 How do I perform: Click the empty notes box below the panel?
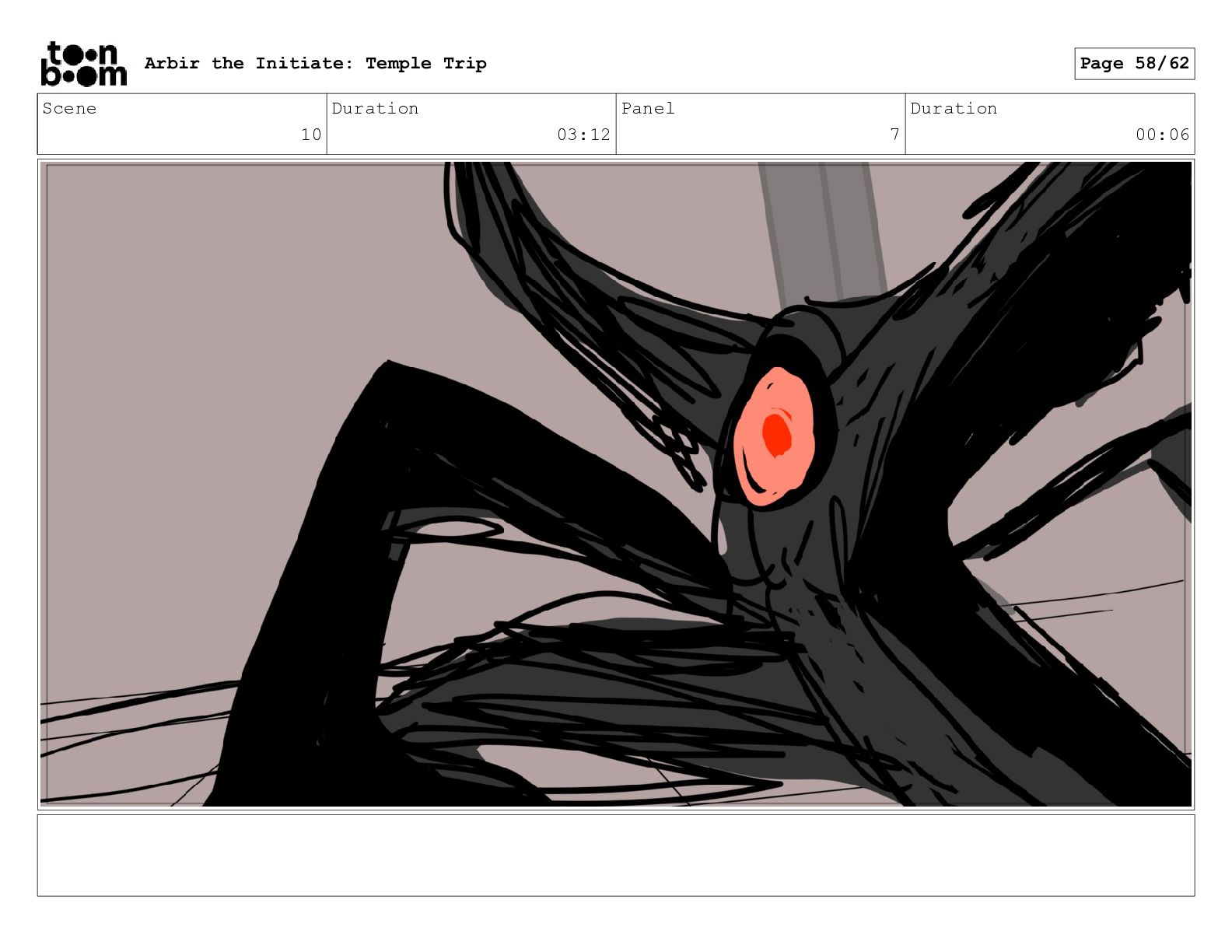[616, 855]
